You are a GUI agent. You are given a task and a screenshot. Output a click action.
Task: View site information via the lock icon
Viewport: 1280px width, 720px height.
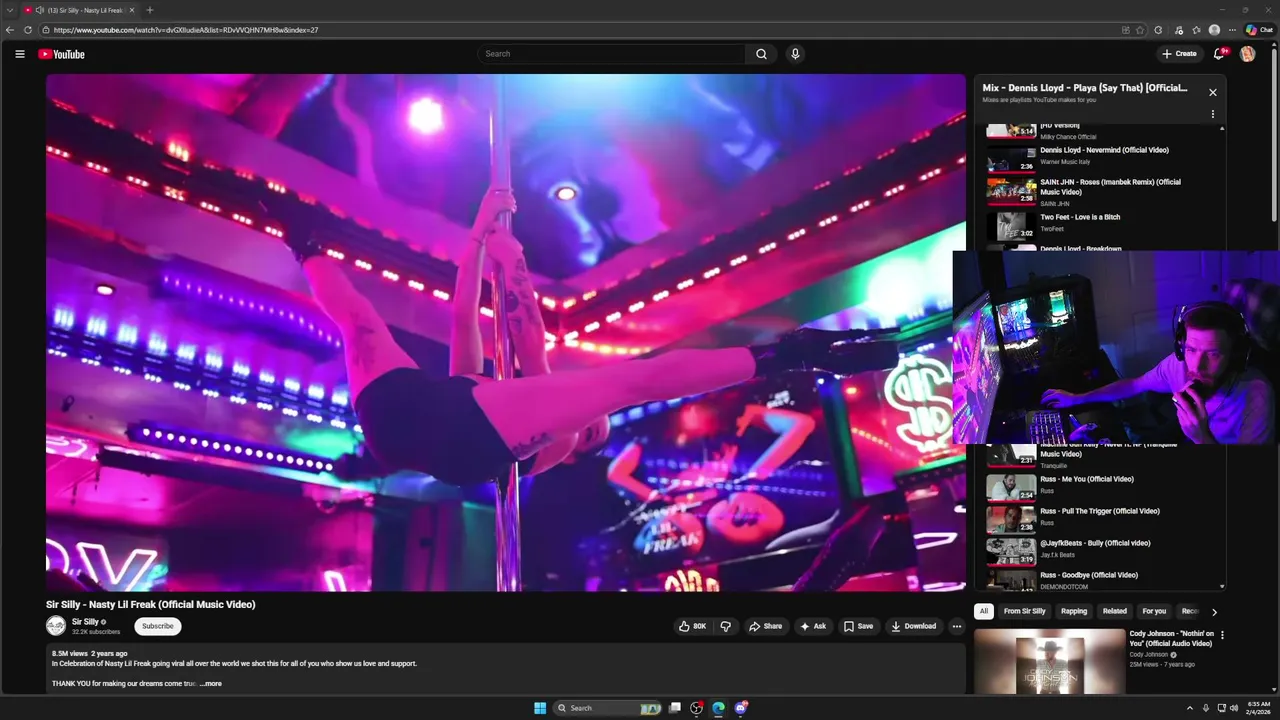(46, 30)
